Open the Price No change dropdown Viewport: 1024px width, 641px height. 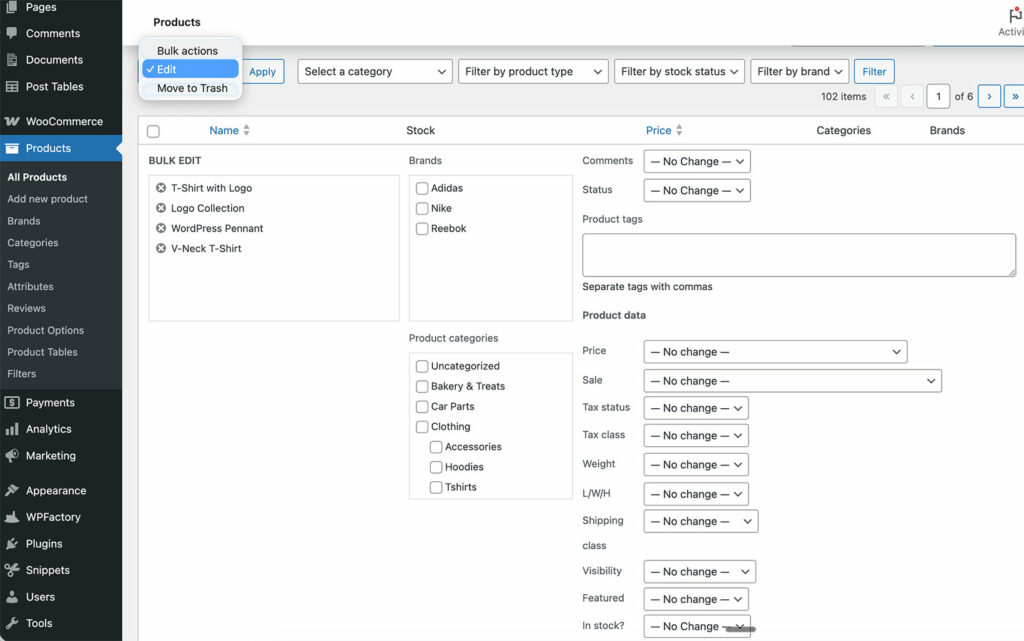[775, 352]
